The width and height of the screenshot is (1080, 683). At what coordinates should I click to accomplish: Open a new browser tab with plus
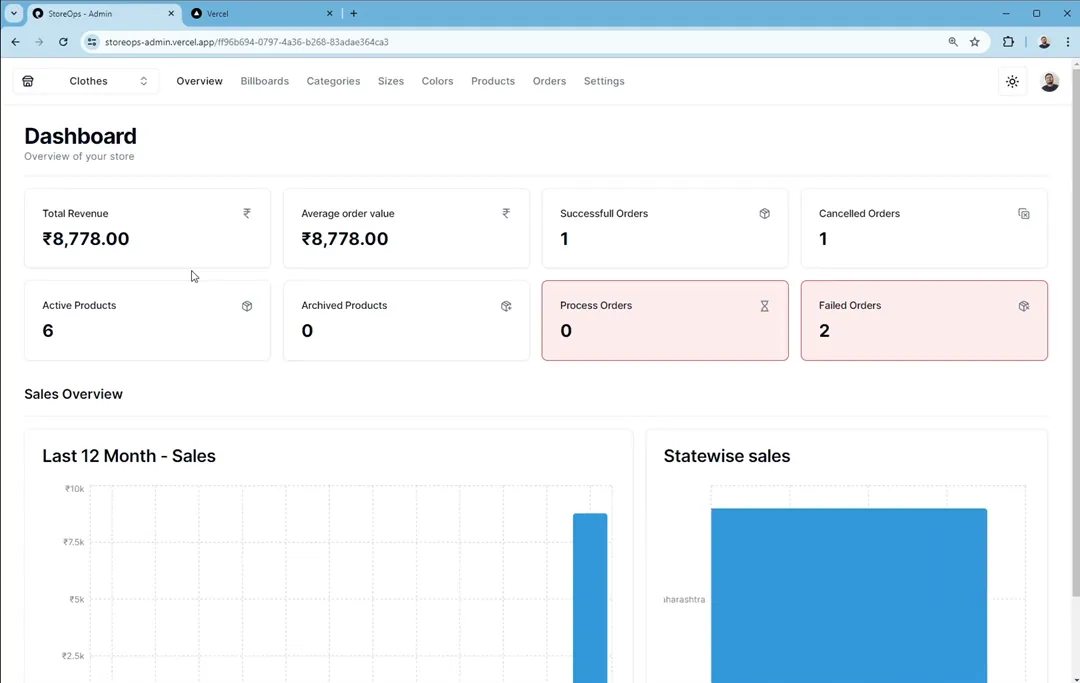pos(353,14)
